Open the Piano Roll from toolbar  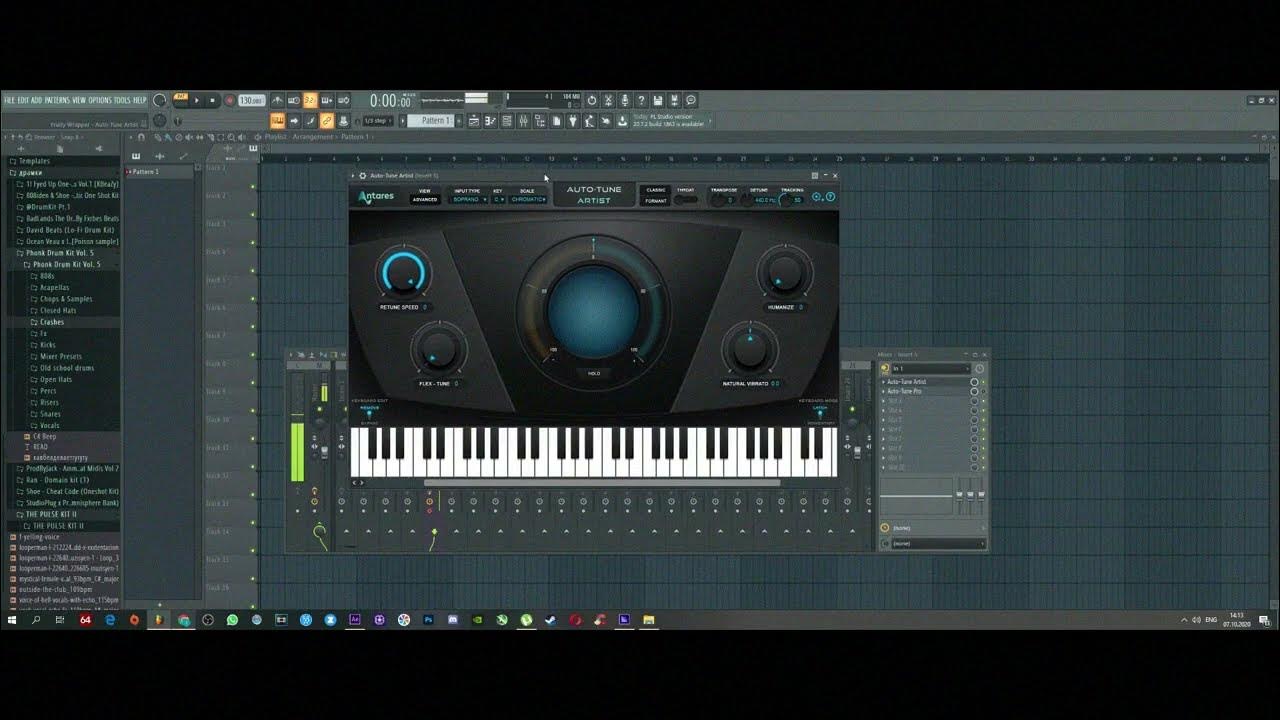489,120
